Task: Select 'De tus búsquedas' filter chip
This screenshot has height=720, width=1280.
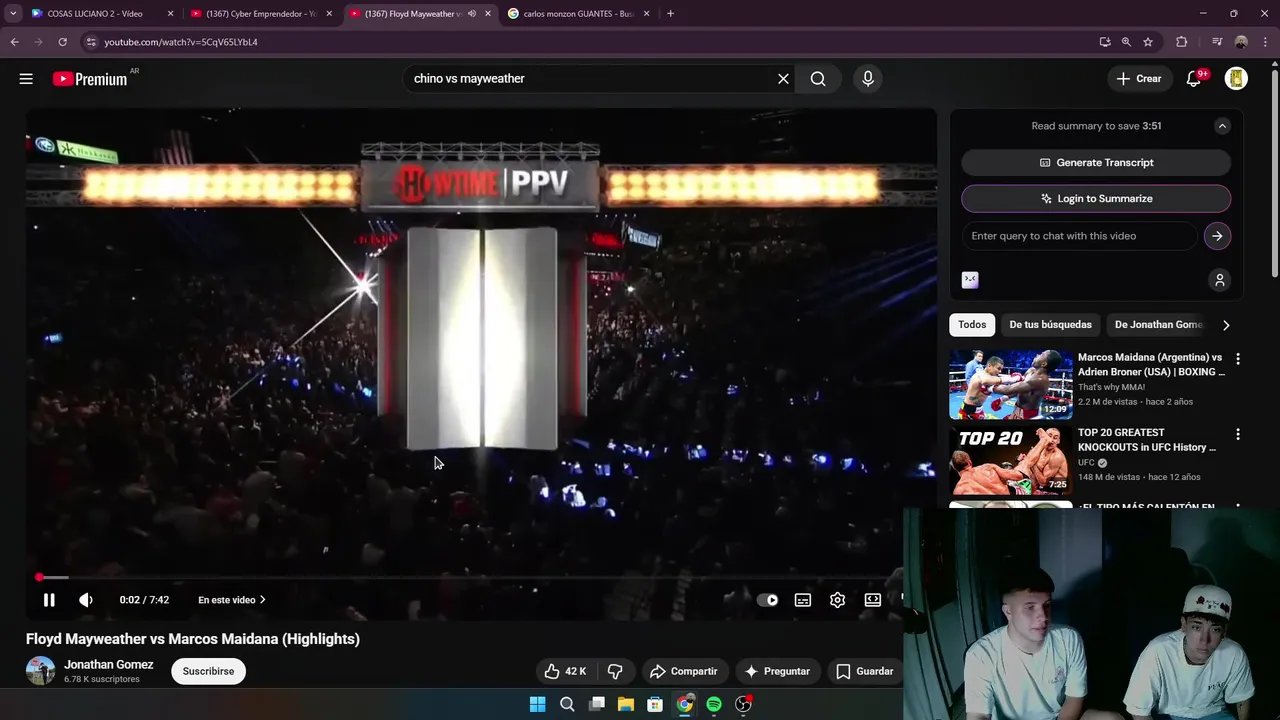Action: click(x=1050, y=325)
